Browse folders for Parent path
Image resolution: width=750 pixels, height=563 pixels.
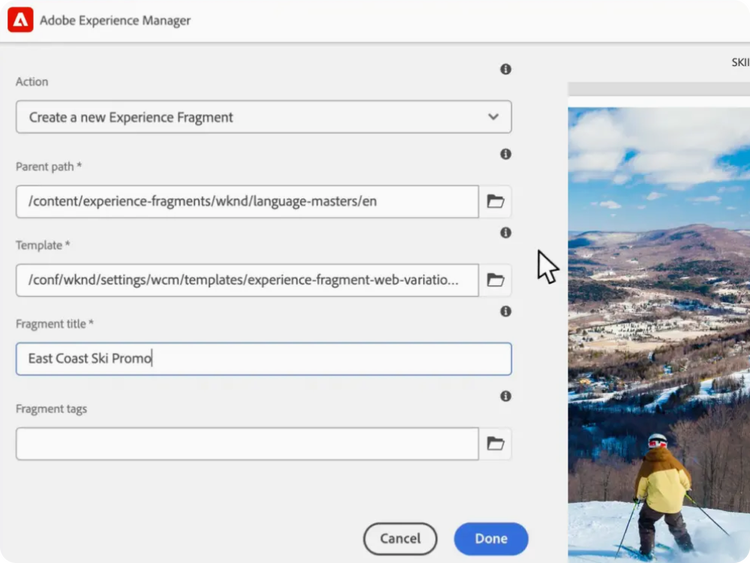[495, 201]
